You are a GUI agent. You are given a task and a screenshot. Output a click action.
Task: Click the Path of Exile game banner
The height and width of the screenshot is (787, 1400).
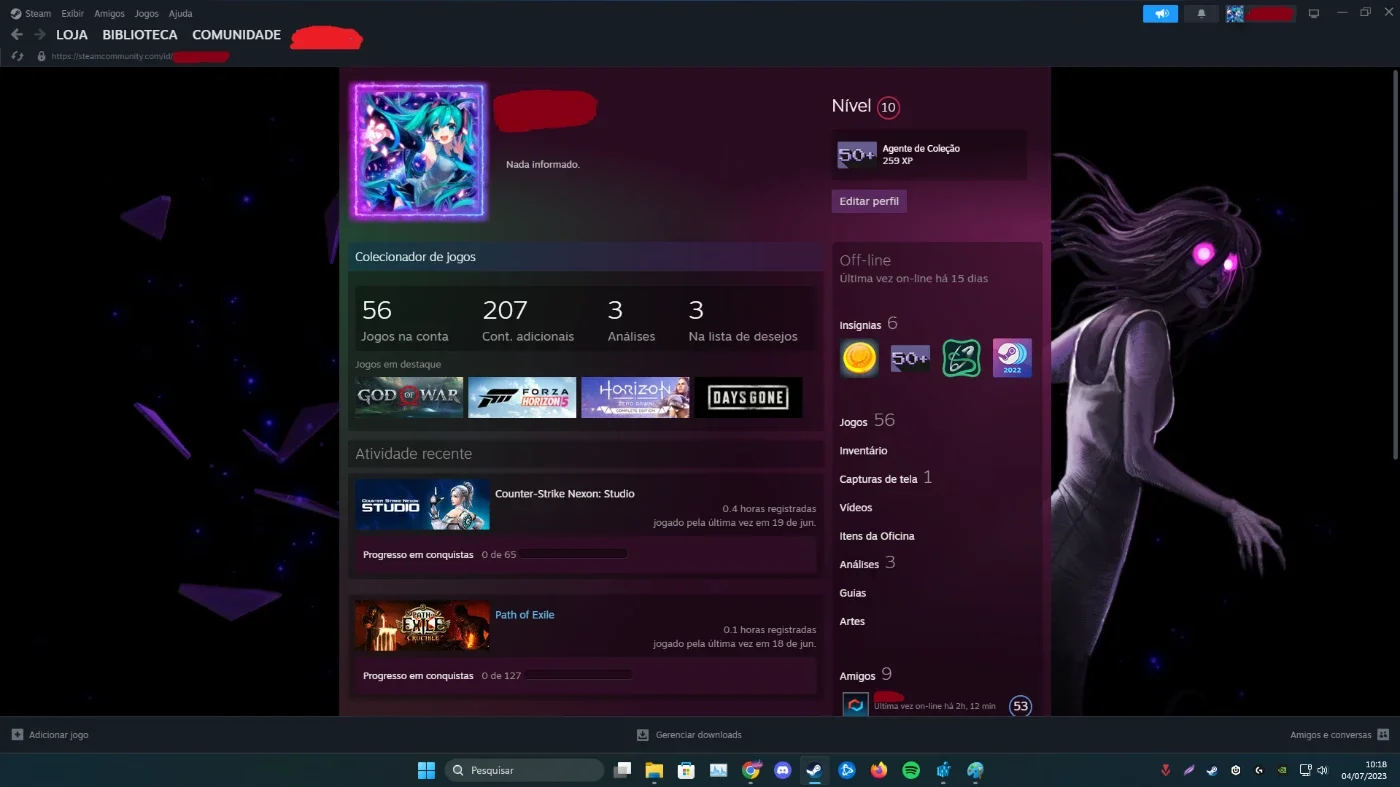coord(422,626)
